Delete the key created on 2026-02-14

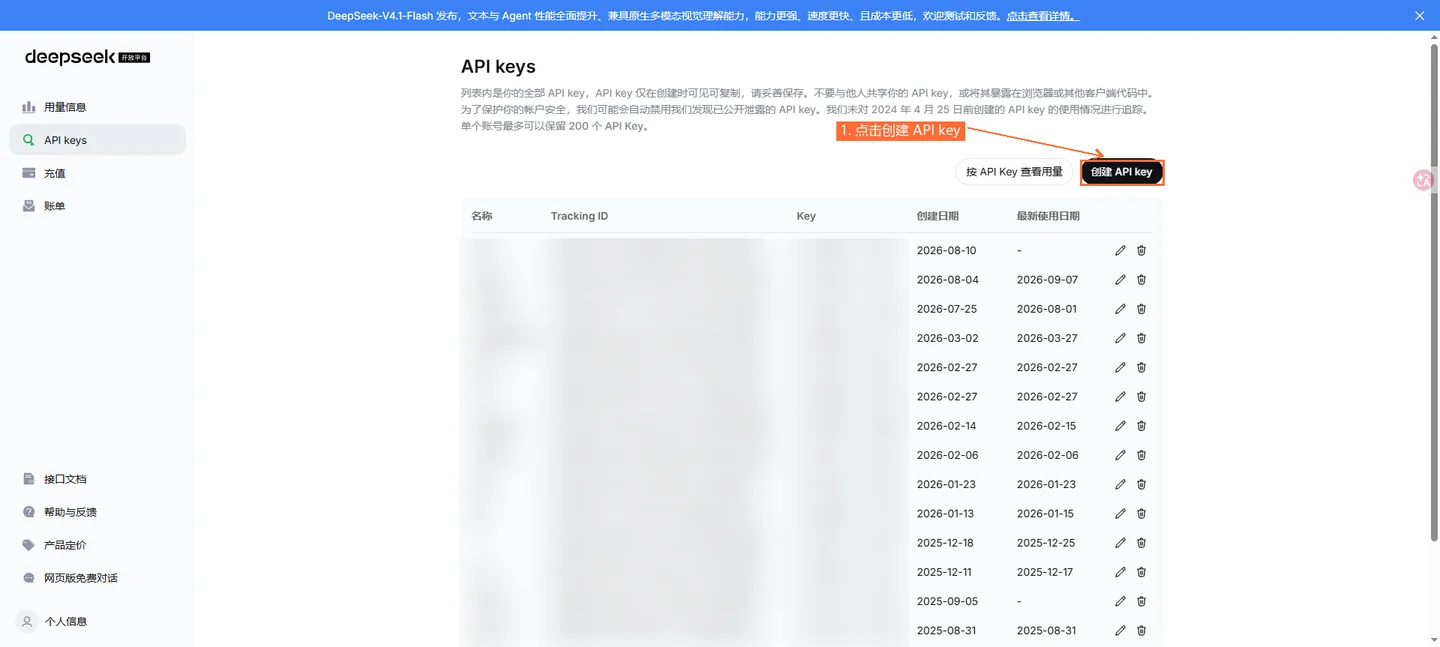1141,426
